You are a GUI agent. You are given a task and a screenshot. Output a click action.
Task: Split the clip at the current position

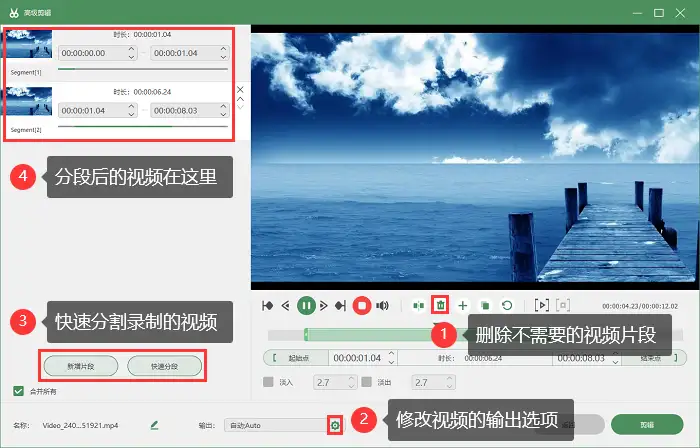pyautogui.click(x=418, y=306)
